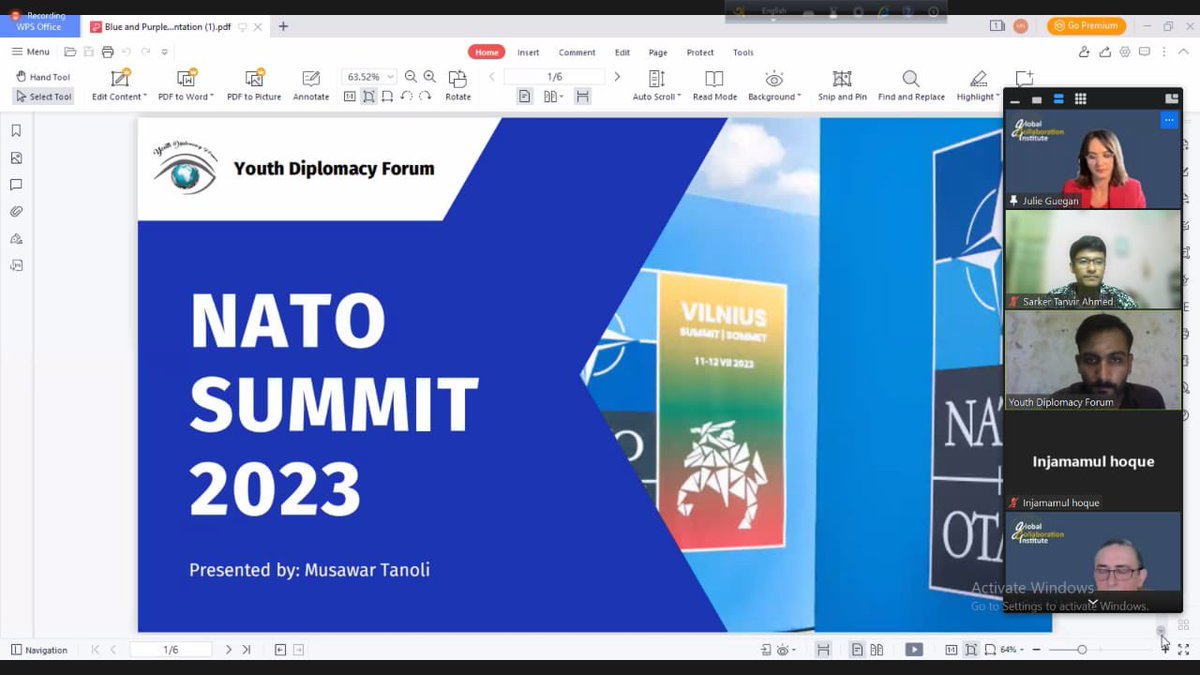Switch to the Comment tab
The width and height of the screenshot is (1200, 675).
(577, 52)
